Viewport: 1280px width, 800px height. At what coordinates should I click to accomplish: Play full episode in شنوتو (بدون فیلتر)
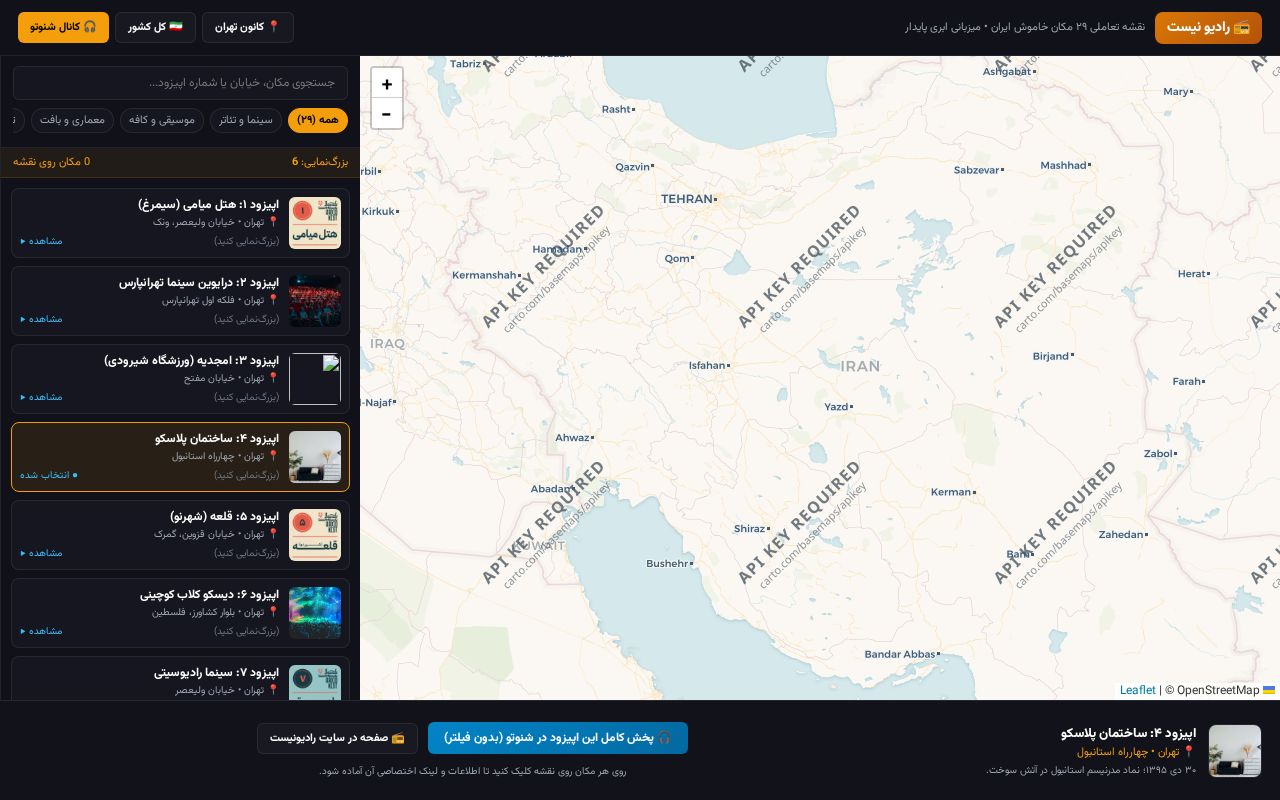558,738
